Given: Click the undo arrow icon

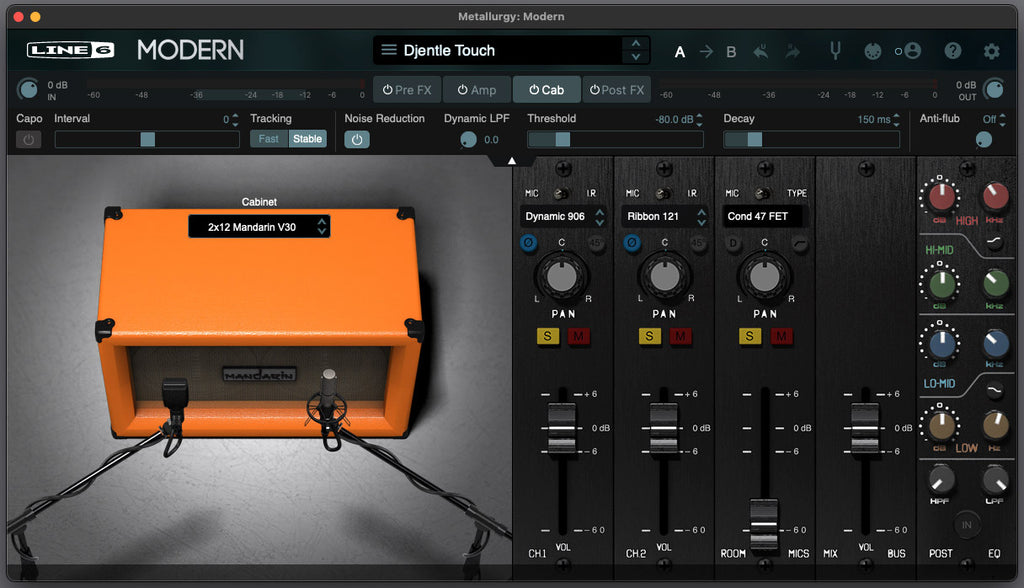Looking at the screenshot, I should tap(761, 51).
